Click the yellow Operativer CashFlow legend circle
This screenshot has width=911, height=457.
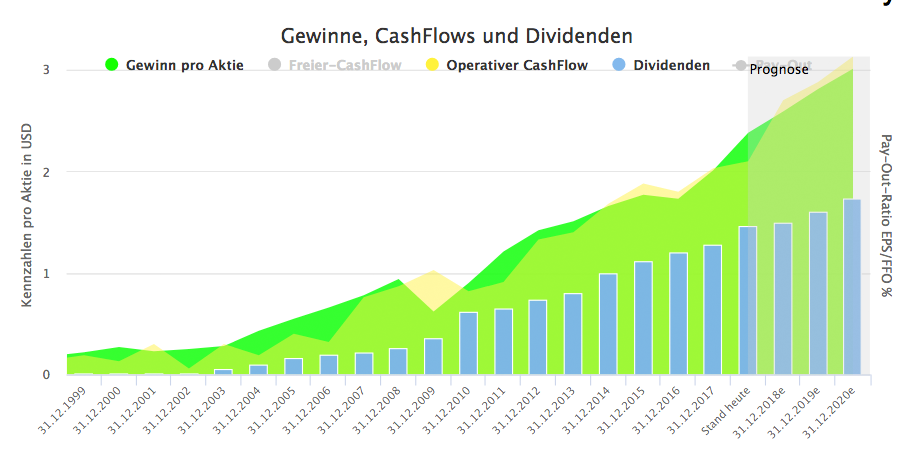[432, 66]
